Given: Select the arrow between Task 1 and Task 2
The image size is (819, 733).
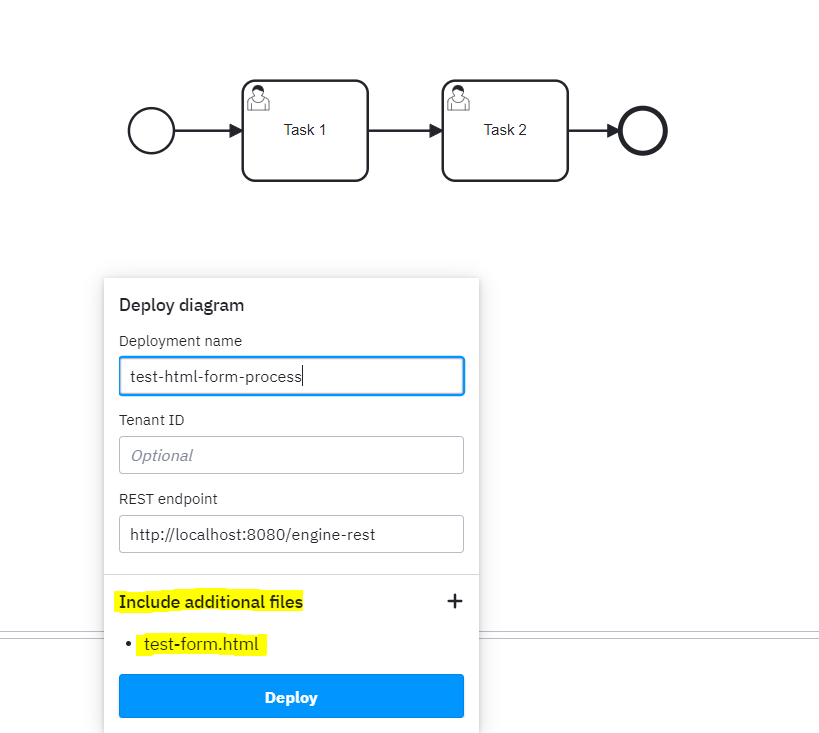Looking at the screenshot, I should tap(405, 131).
